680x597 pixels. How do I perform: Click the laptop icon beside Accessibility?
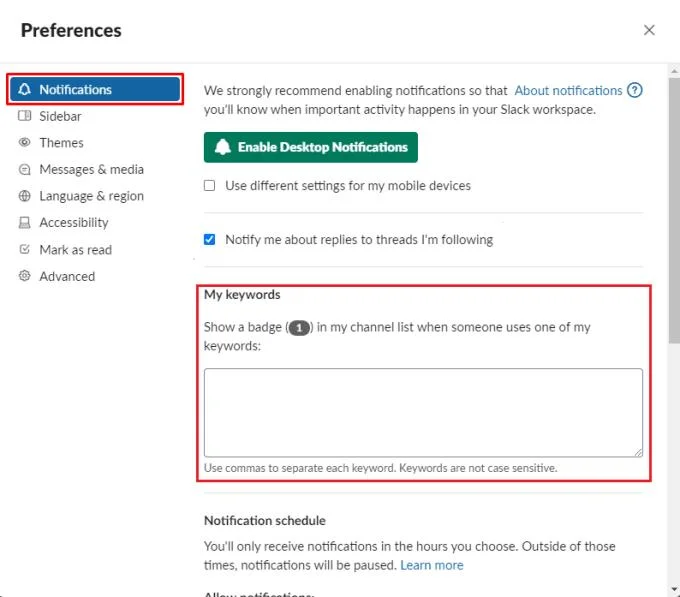[25, 222]
